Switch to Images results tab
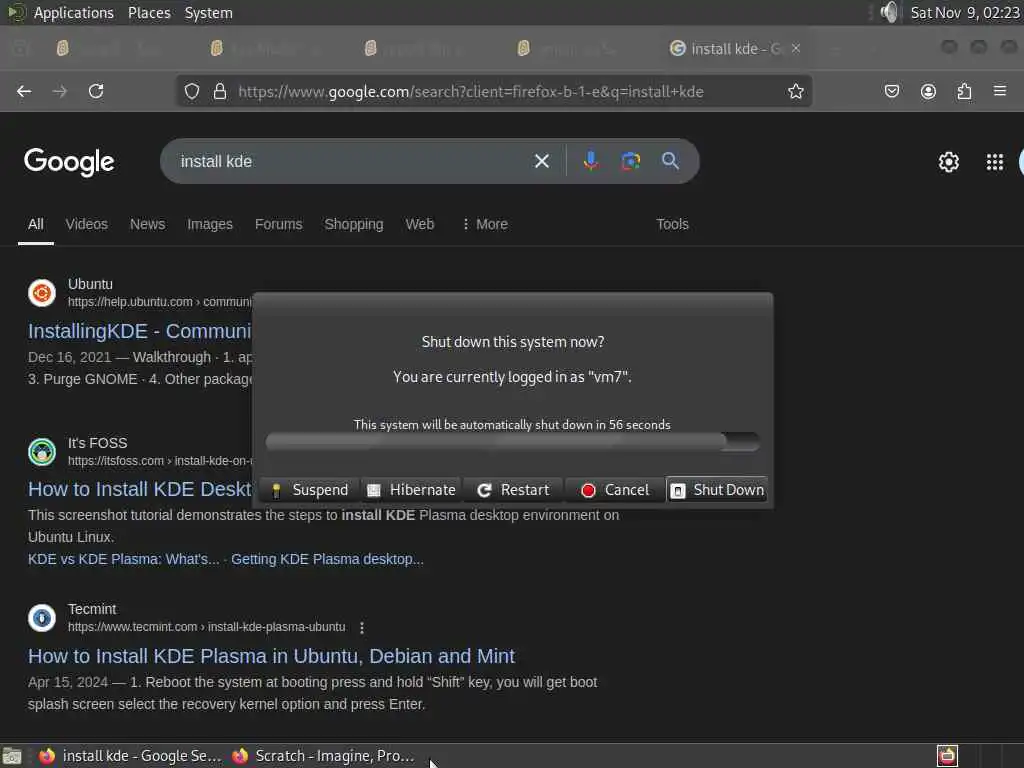Screen dimensions: 1024x768 pos(210,224)
